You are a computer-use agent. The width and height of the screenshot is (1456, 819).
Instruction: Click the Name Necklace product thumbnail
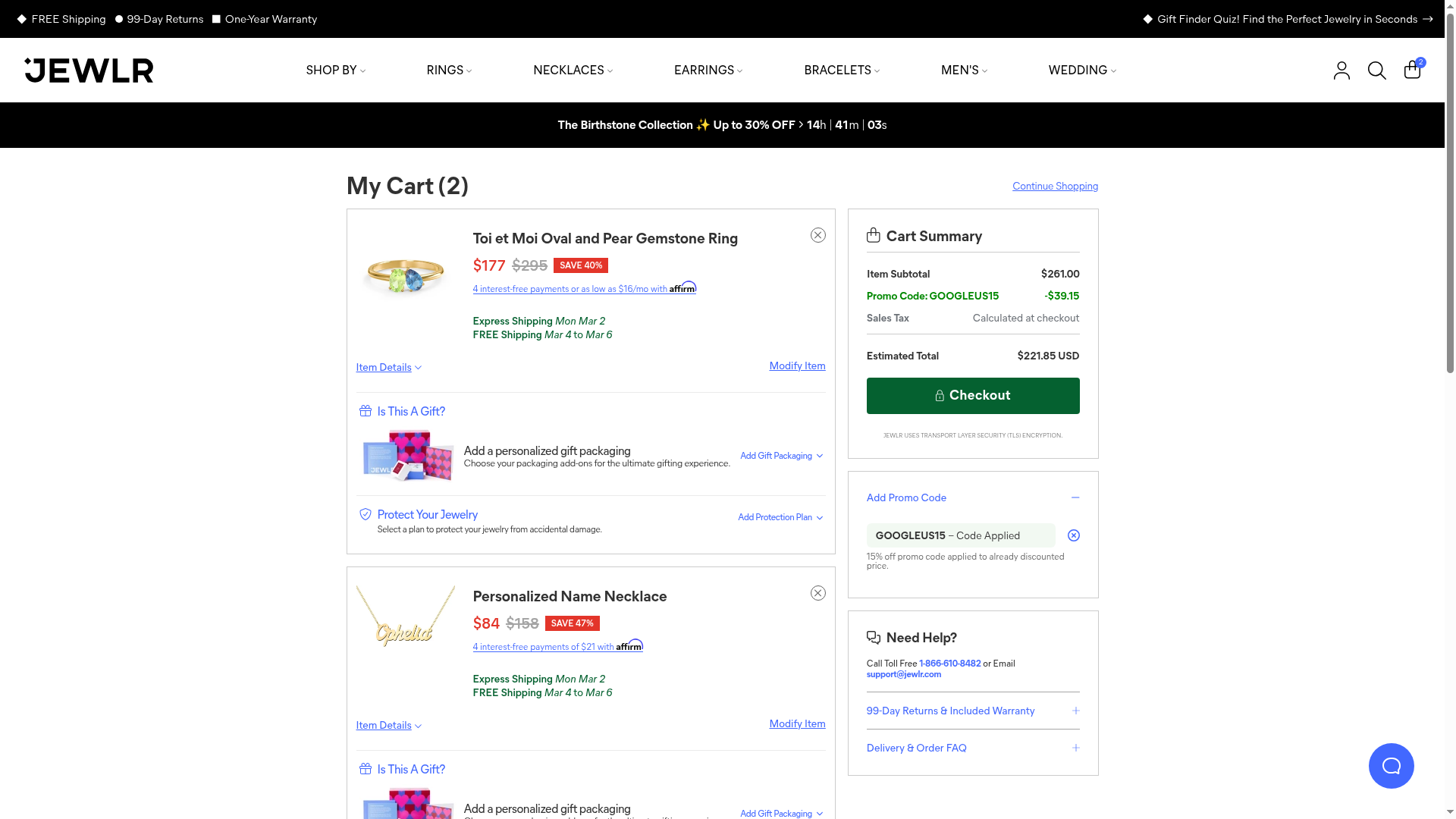[405, 617]
